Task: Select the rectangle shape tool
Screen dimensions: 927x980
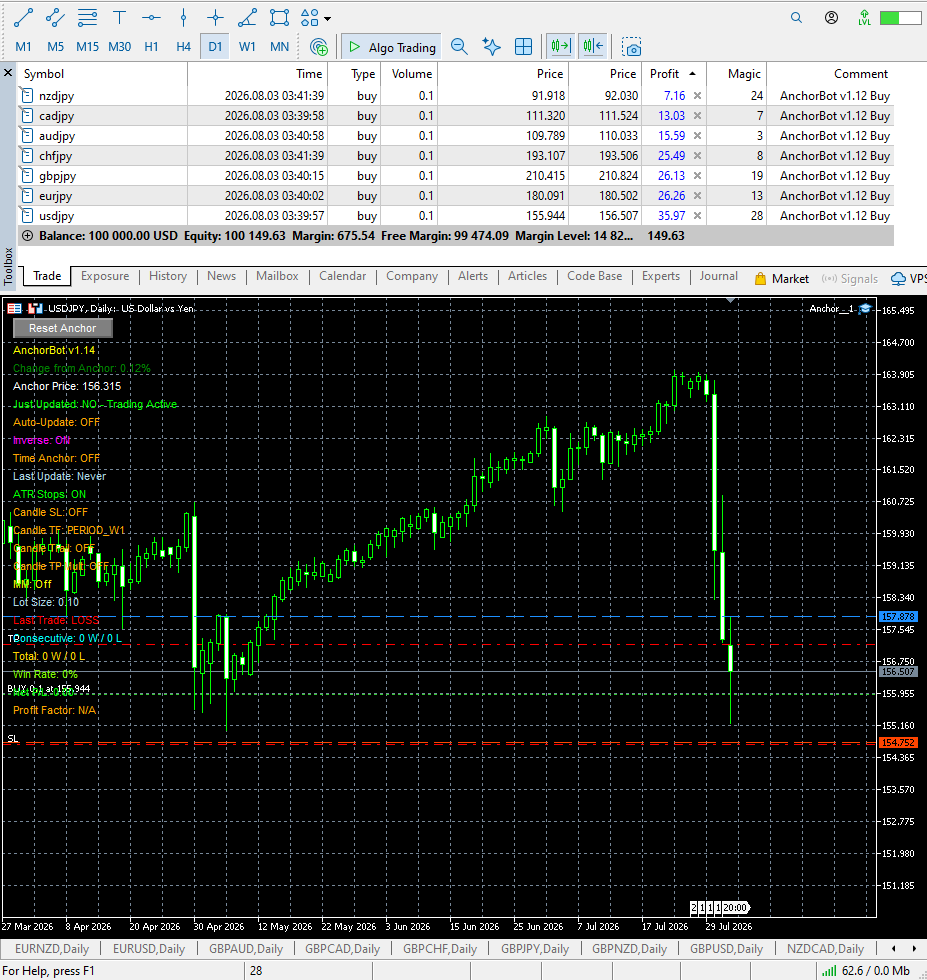Action: click(279, 18)
